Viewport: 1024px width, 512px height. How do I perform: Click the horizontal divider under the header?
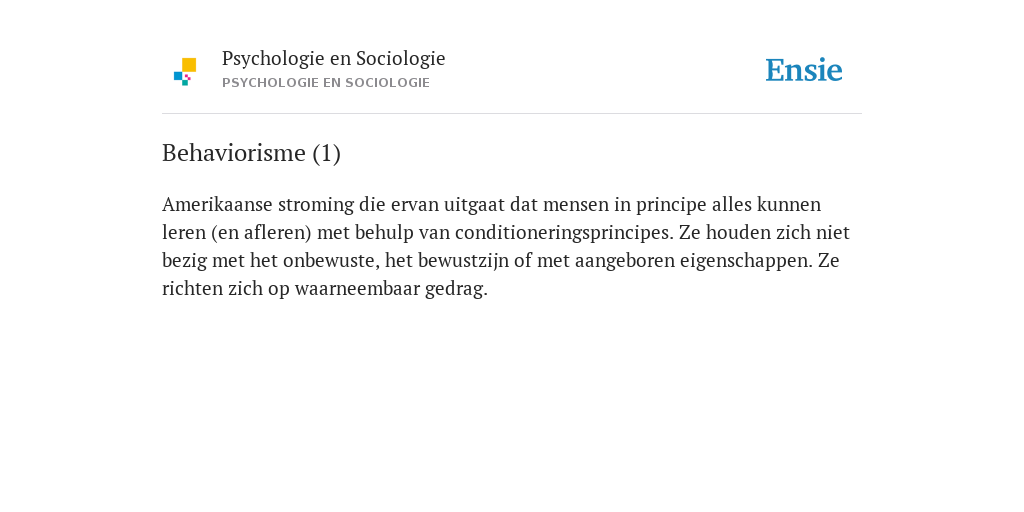point(512,114)
